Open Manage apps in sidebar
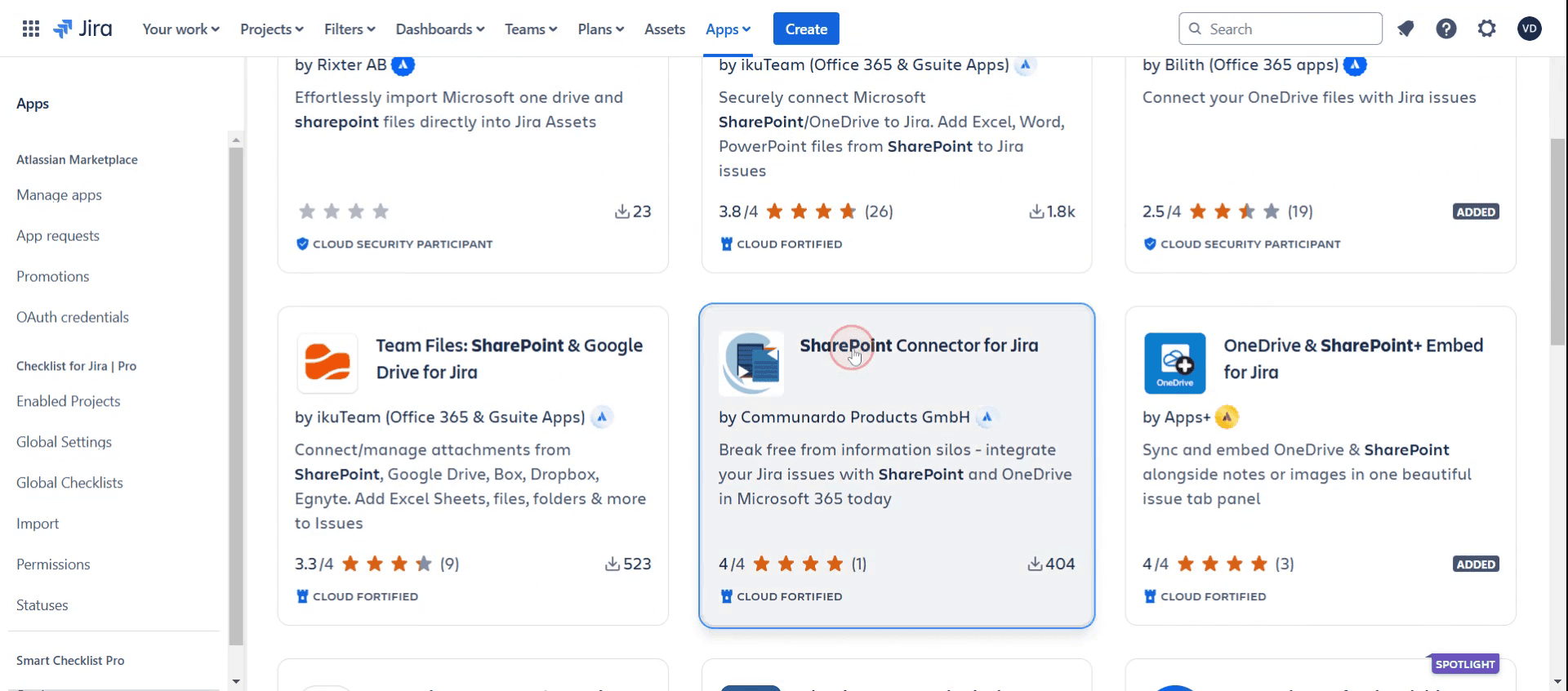Screen dimensions: 1568x691 59,194
